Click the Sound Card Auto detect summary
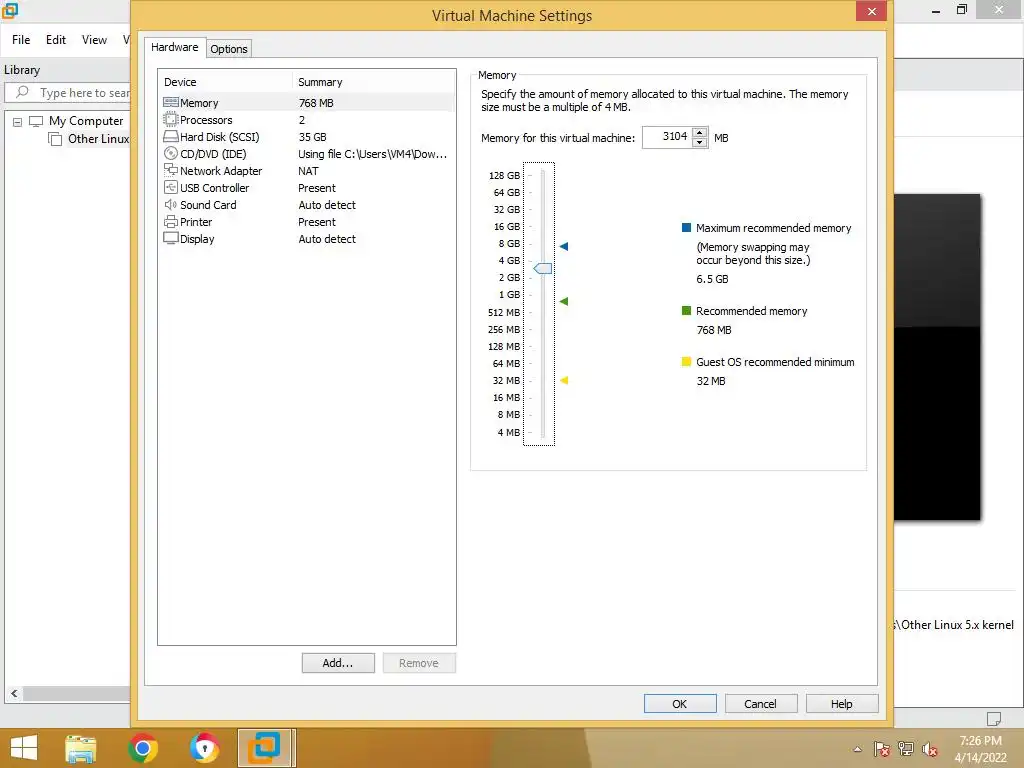1024x768 pixels. [x=327, y=205]
